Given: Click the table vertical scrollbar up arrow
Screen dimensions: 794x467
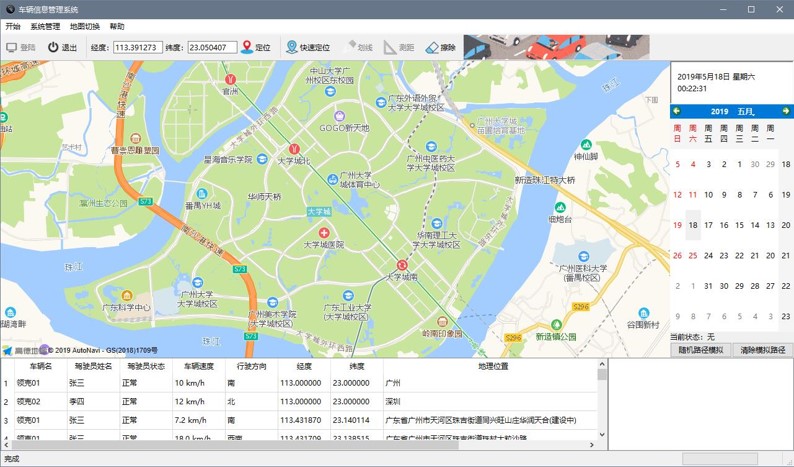Looking at the screenshot, I should point(602,364).
